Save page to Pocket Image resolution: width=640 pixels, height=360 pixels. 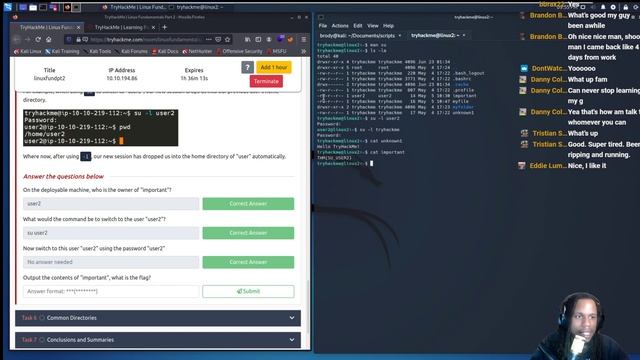click(218, 40)
